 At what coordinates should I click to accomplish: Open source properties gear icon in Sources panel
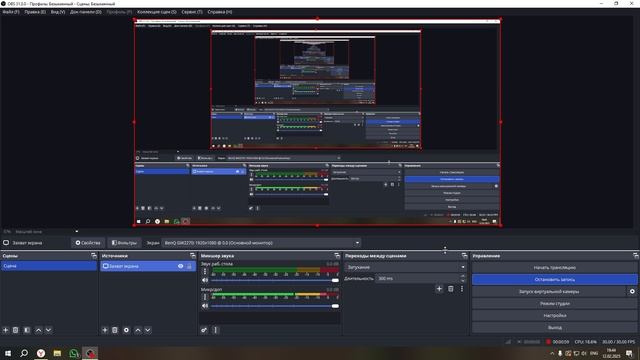pos(126,330)
